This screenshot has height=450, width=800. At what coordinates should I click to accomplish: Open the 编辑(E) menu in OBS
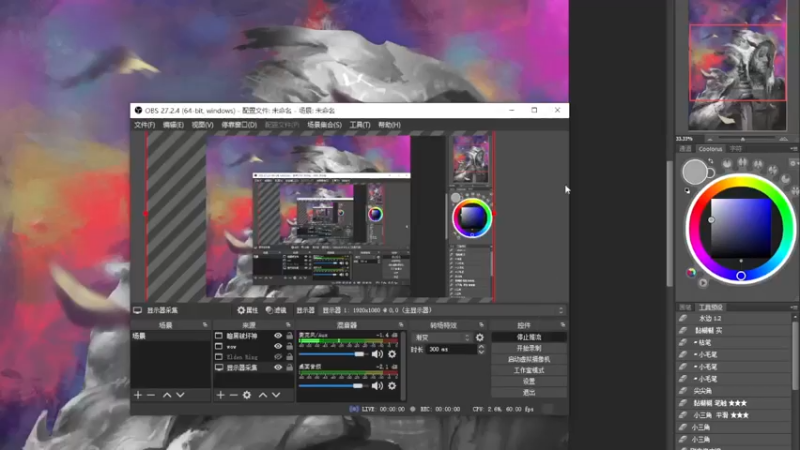173,125
